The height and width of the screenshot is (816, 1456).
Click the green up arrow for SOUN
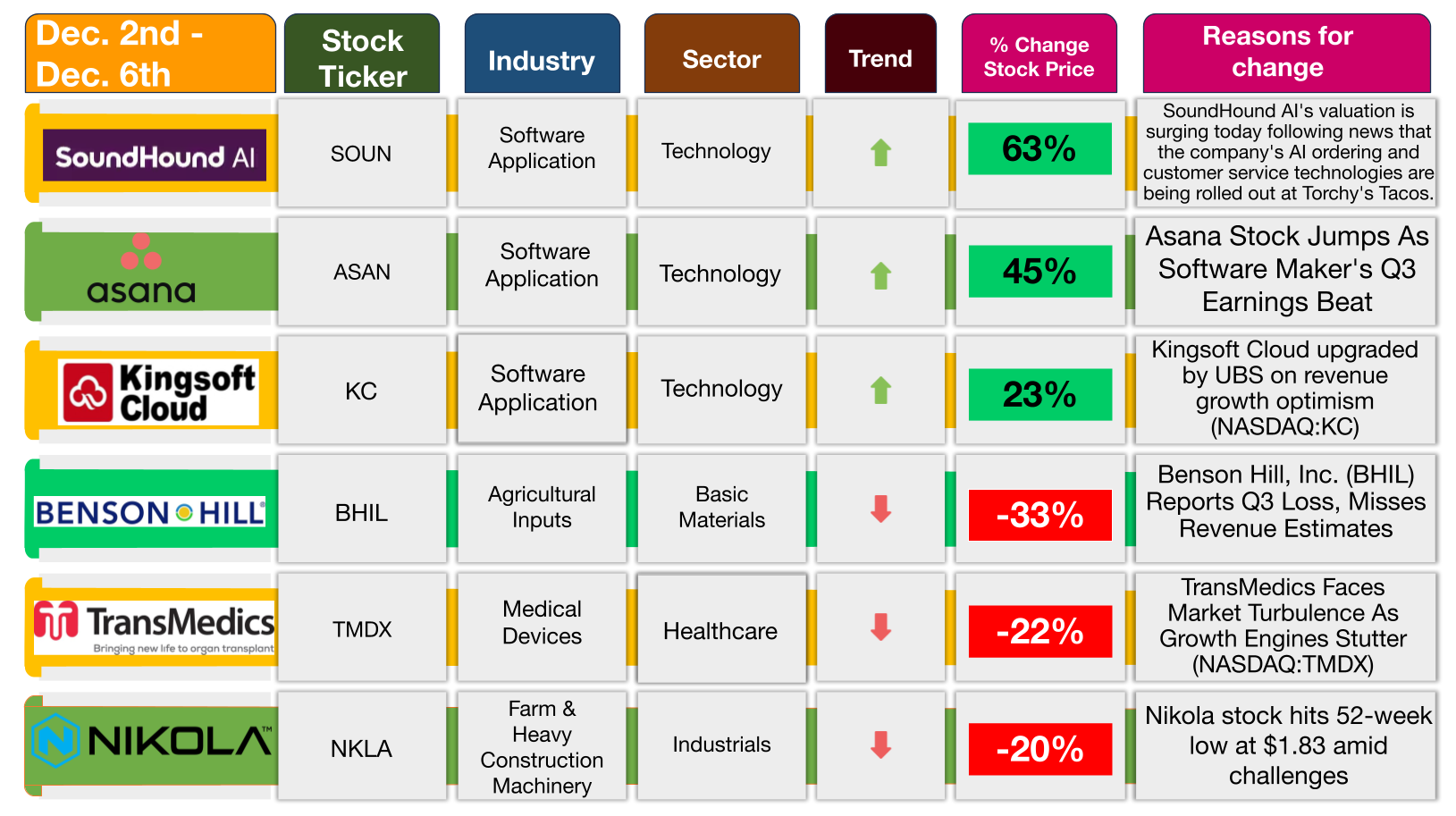tap(881, 153)
